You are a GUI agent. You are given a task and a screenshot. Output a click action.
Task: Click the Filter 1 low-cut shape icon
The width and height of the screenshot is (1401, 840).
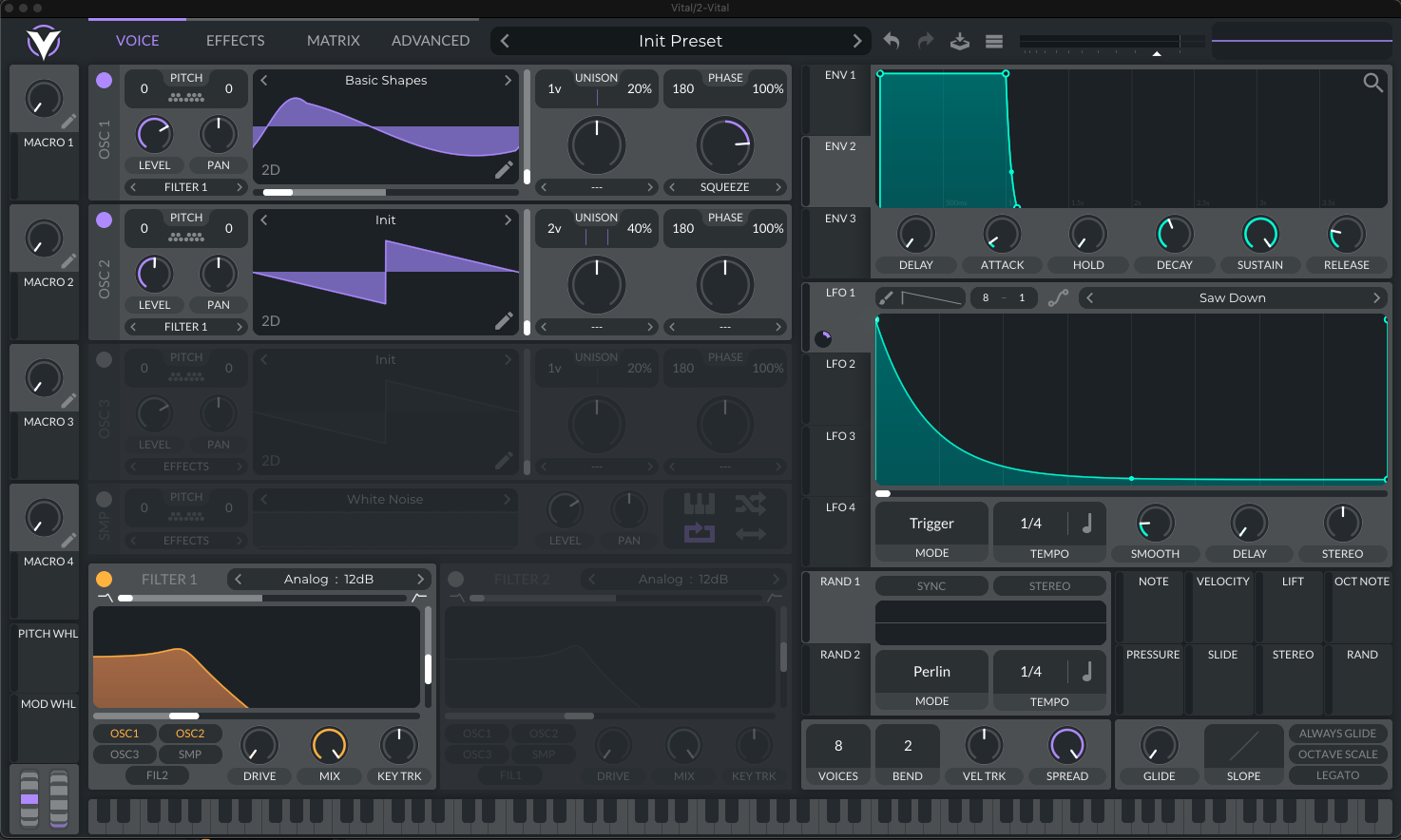105,598
